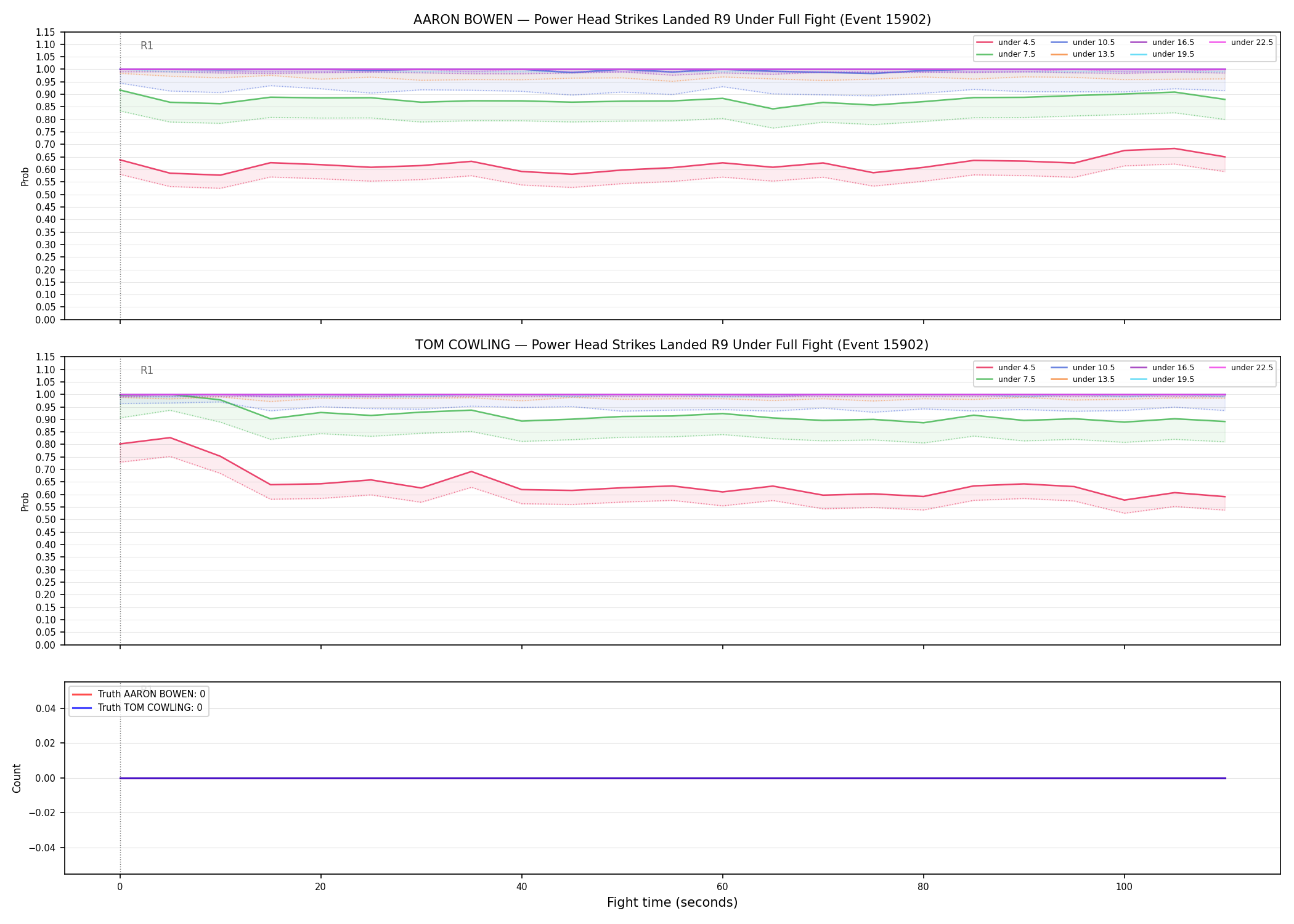Click the 'Prob' label of the Tom Cowling chart
Viewport: 1294px width, 924px height.
click(25, 501)
